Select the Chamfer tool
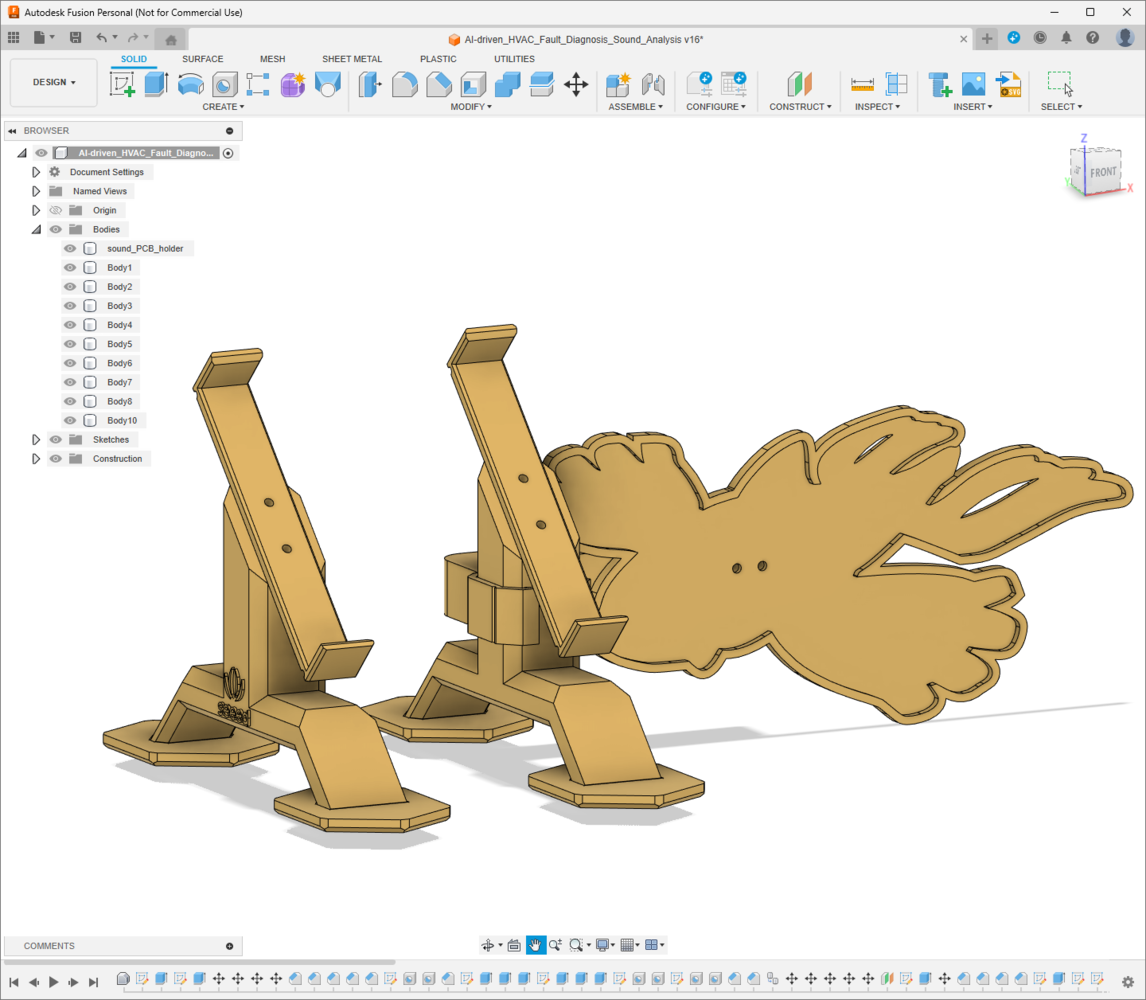 439,85
